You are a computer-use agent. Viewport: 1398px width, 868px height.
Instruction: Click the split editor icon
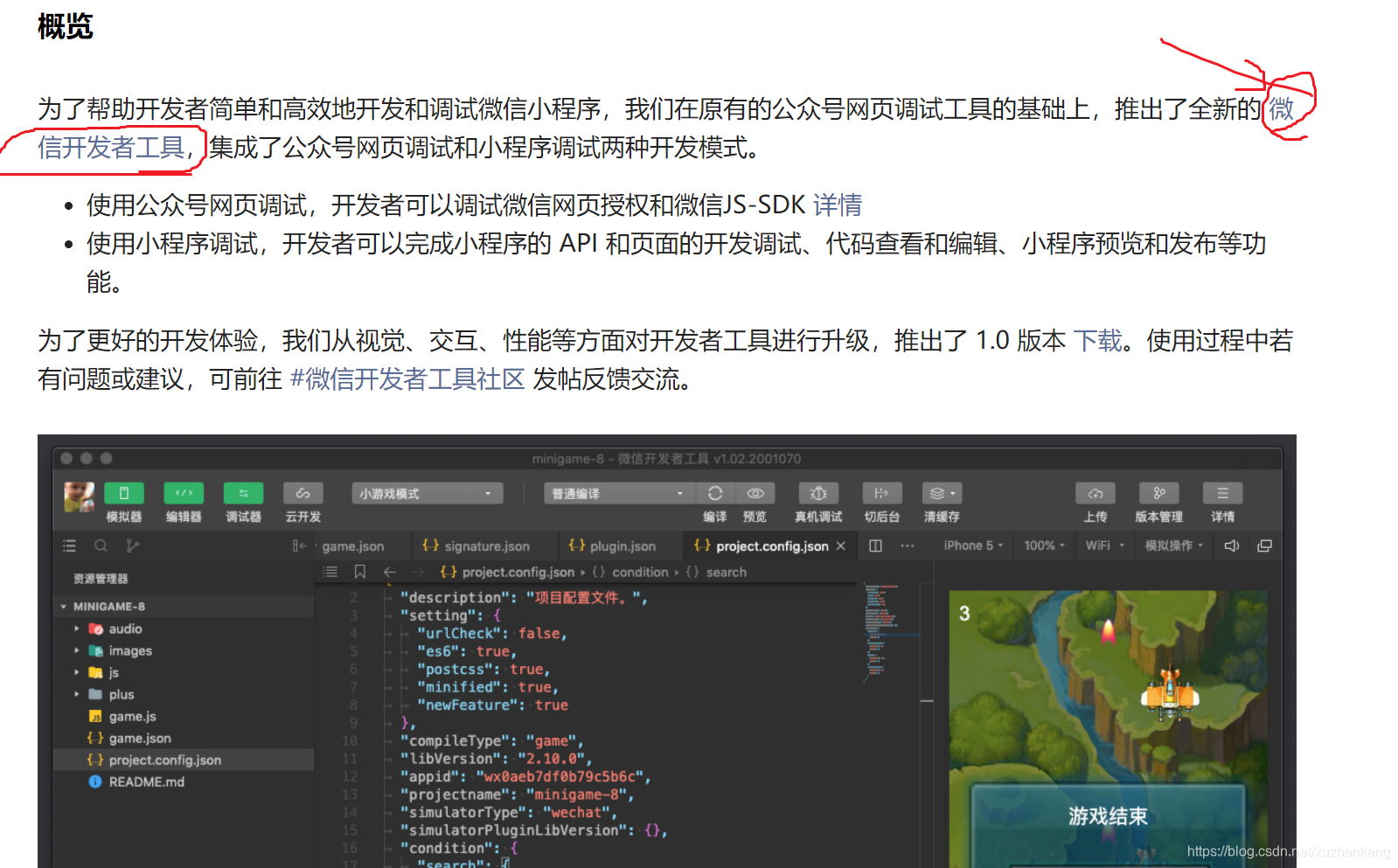point(876,545)
